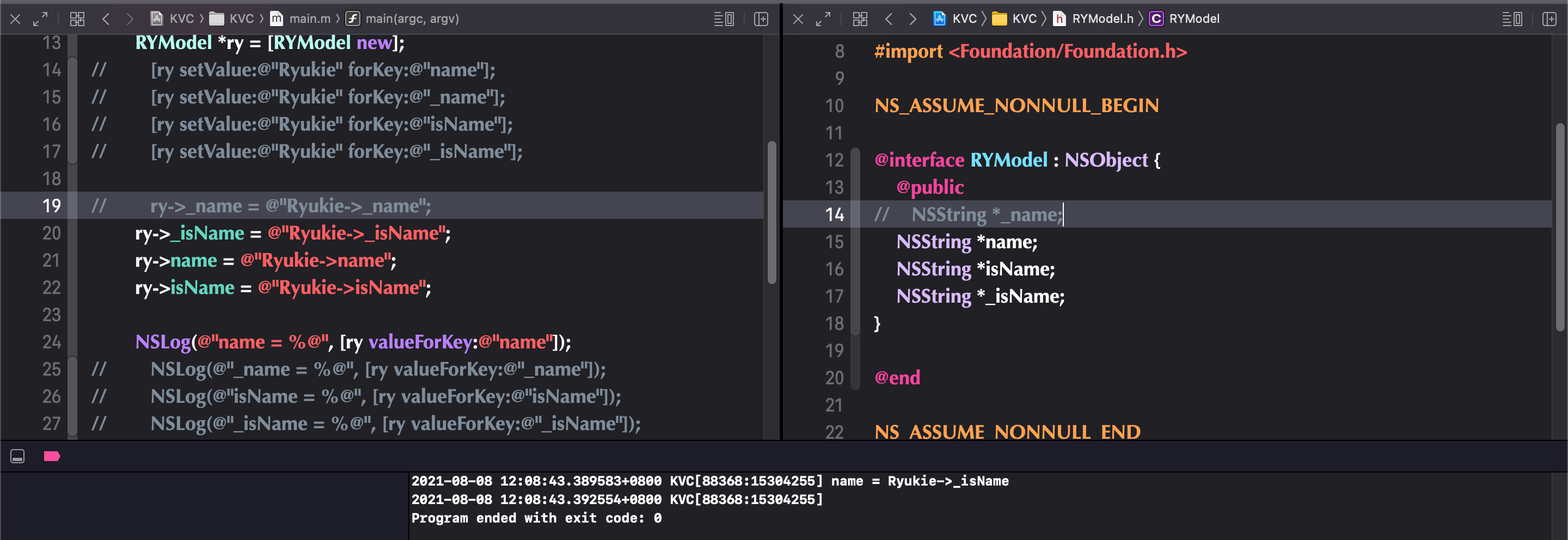Open related items menu in right editor
This screenshot has height=540, width=1568.
pyautogui.click(x=860, y=19)
